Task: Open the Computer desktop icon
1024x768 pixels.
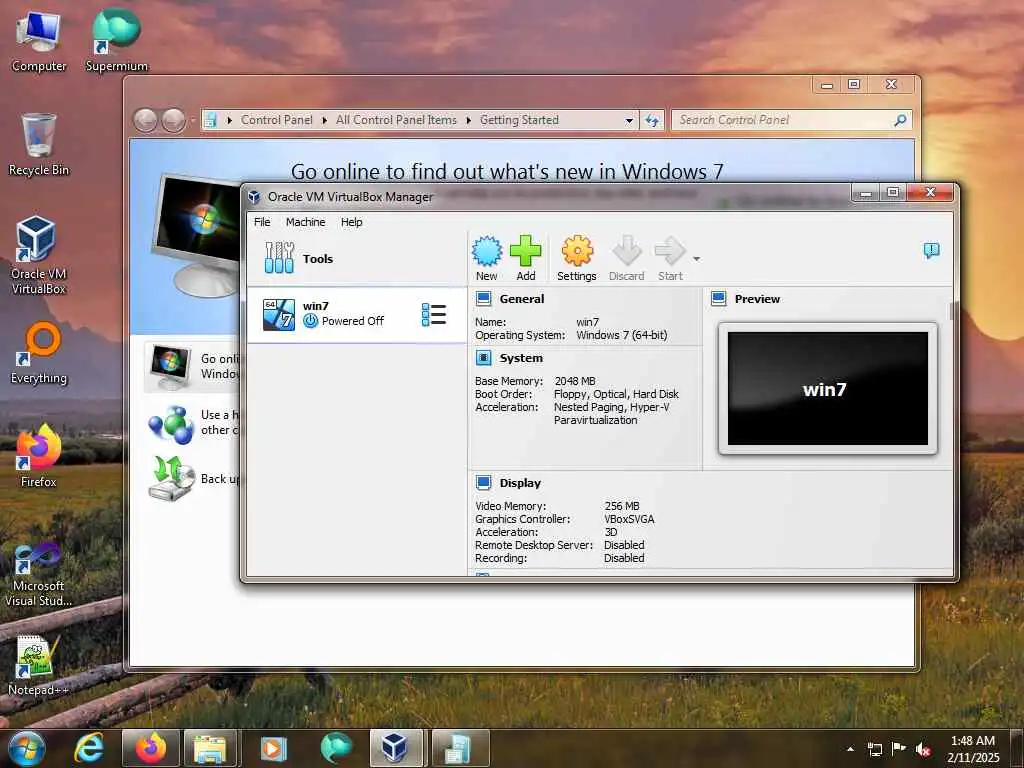Action: 39,40
